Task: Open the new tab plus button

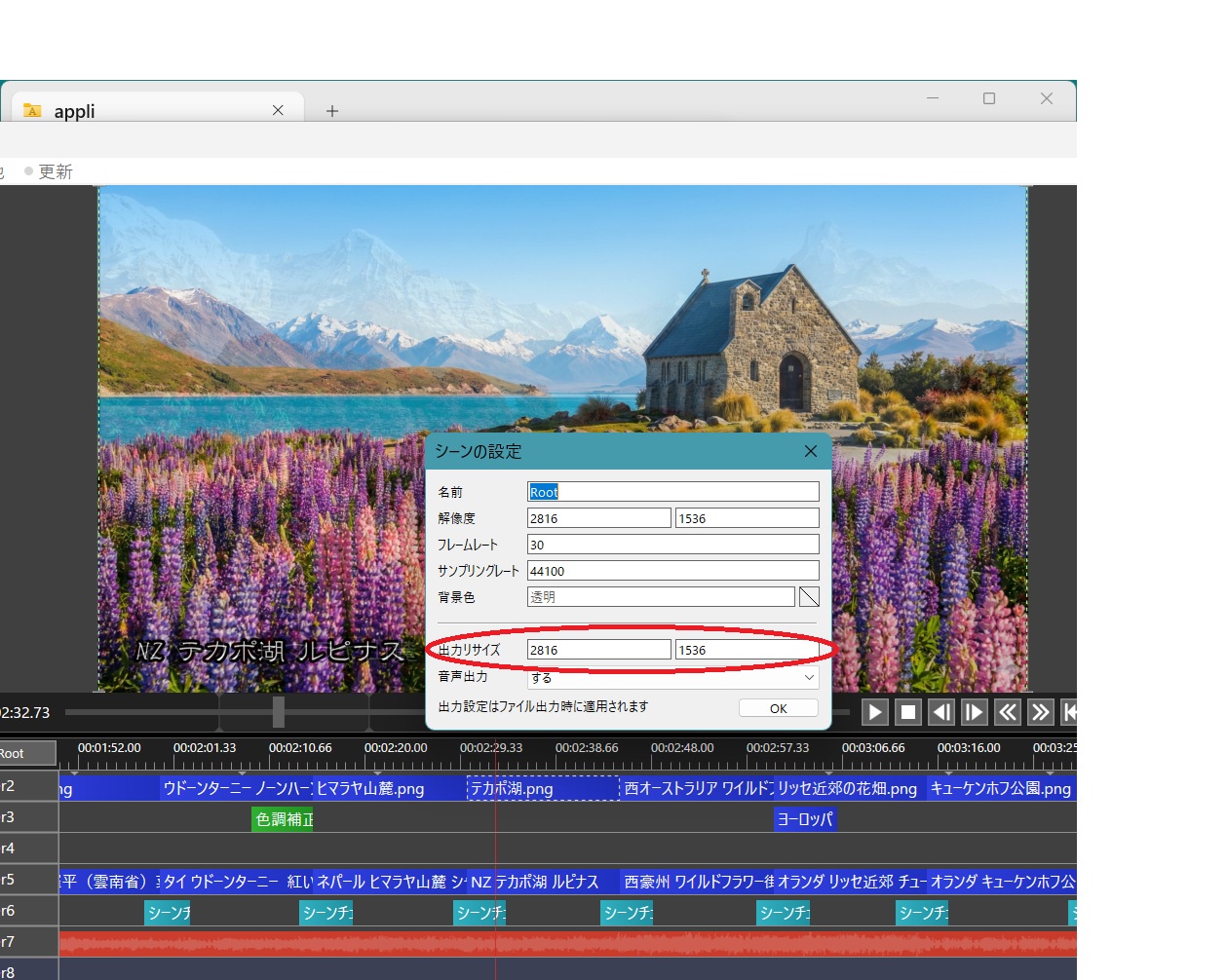Action: tap(332, 111)
